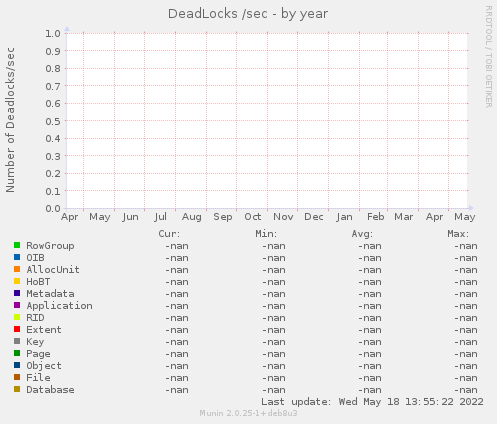Click the dark purple Metadata legend swatch
This screenshot has height=424, width=497.
point(17,293)
